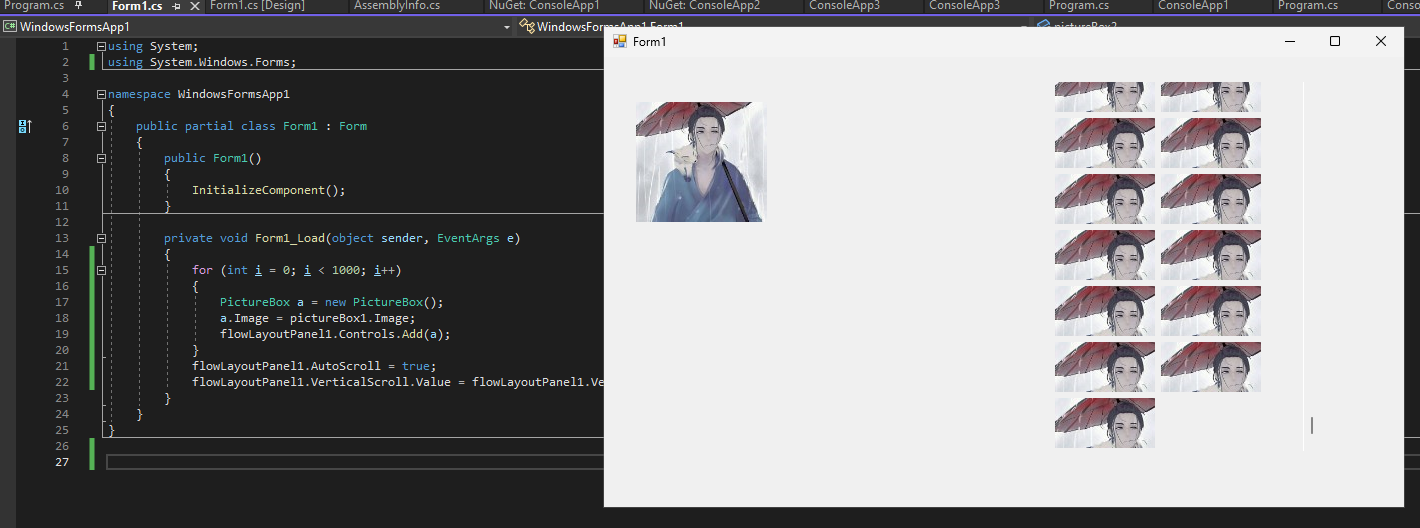Click the text 'namespace WindowsFormsApp1'
Viewport: 1420px width, 528px height.
pos(199,94)
